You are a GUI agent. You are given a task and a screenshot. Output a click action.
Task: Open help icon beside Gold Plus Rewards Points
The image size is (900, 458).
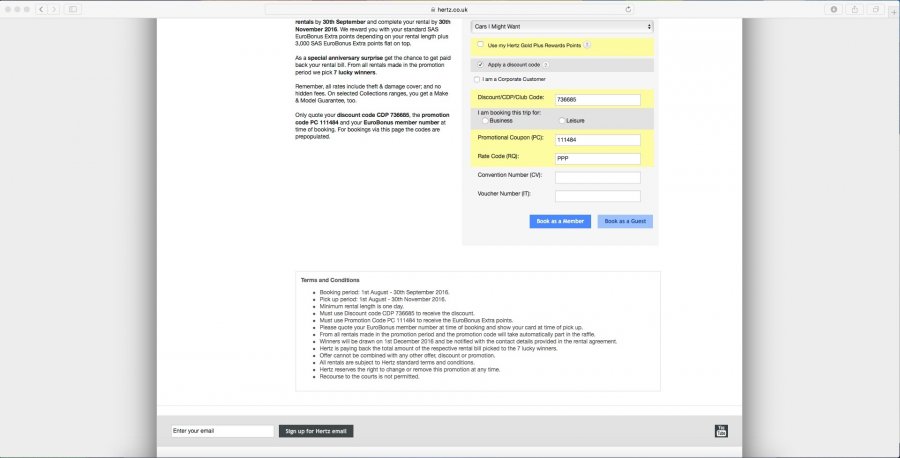tap(587, 45)
